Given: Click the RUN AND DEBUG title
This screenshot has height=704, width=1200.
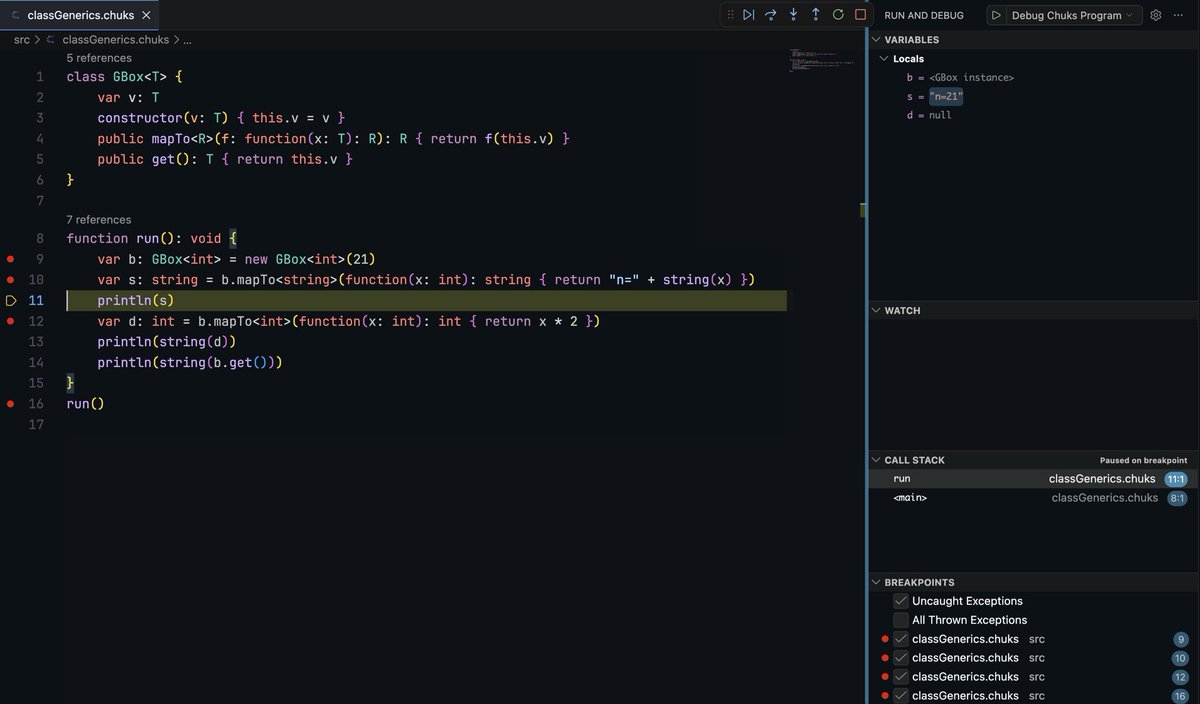Looking at the screenshot, I should point(924,15).
